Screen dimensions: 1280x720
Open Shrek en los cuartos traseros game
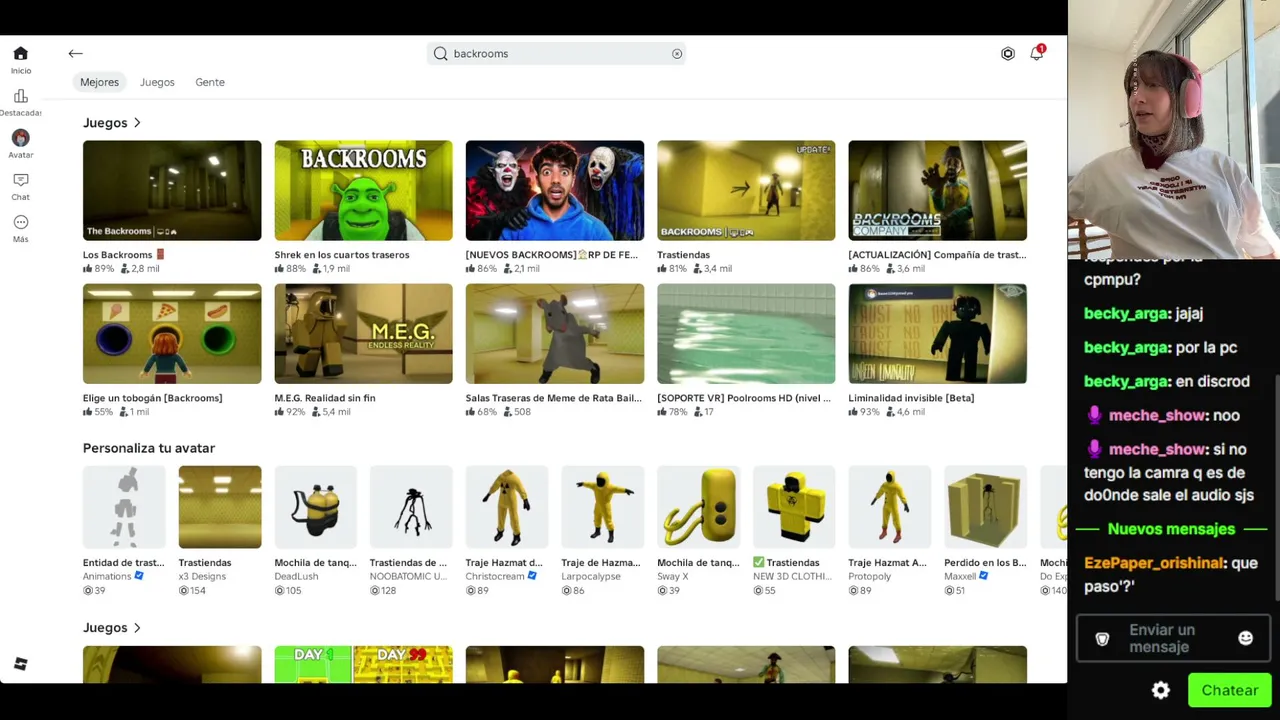(x=363, y=190)
